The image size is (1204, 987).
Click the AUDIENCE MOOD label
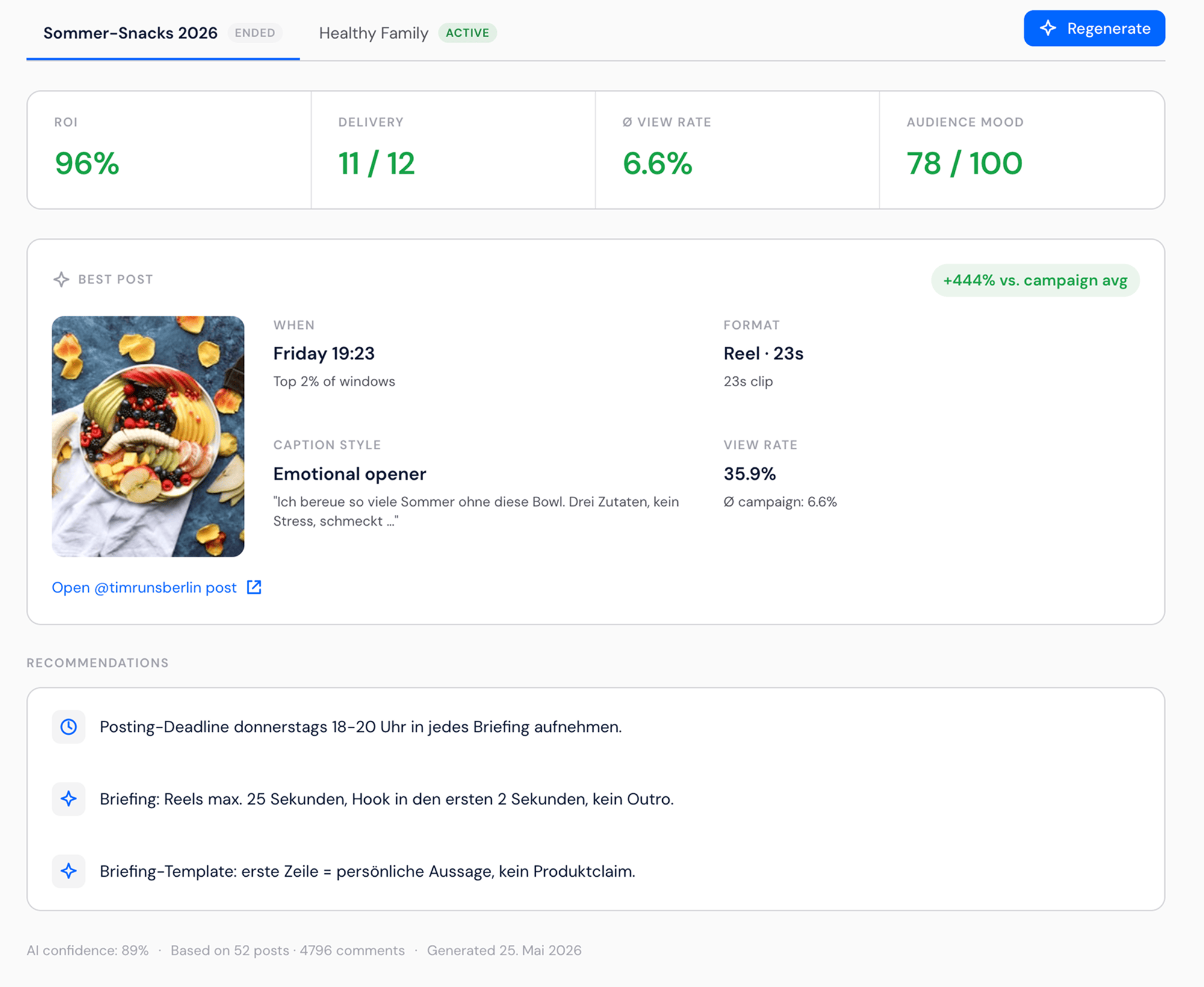(965, 122)
